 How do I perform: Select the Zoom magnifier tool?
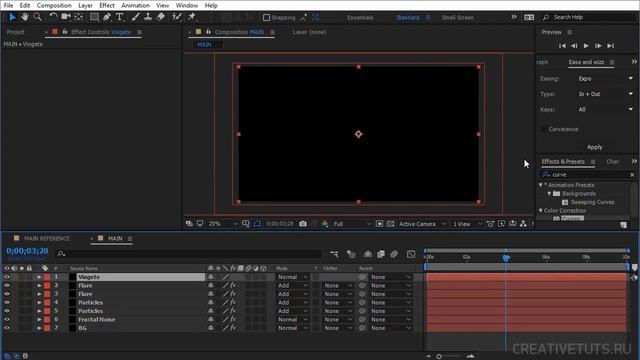coord(38,17)
